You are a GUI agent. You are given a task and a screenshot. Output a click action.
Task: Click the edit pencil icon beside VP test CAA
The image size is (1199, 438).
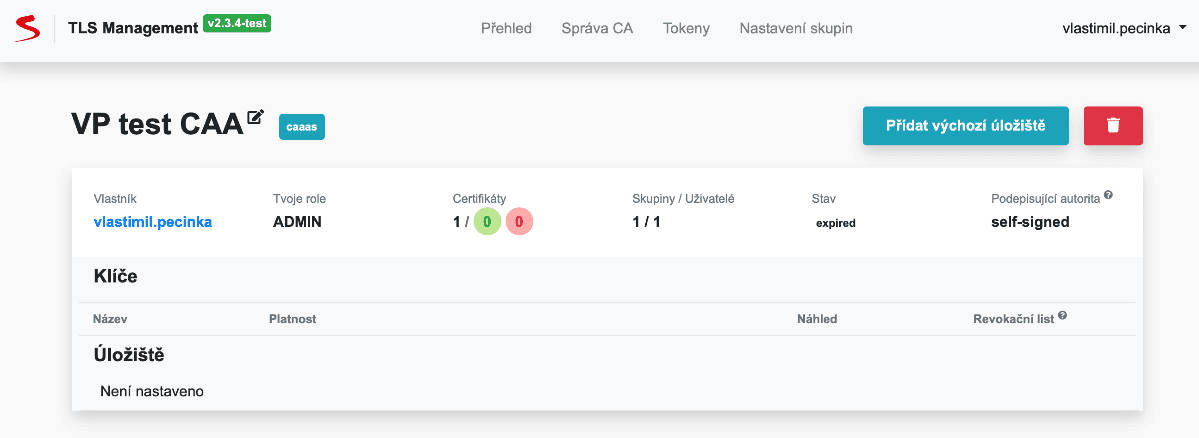click(x=255, y=118)
